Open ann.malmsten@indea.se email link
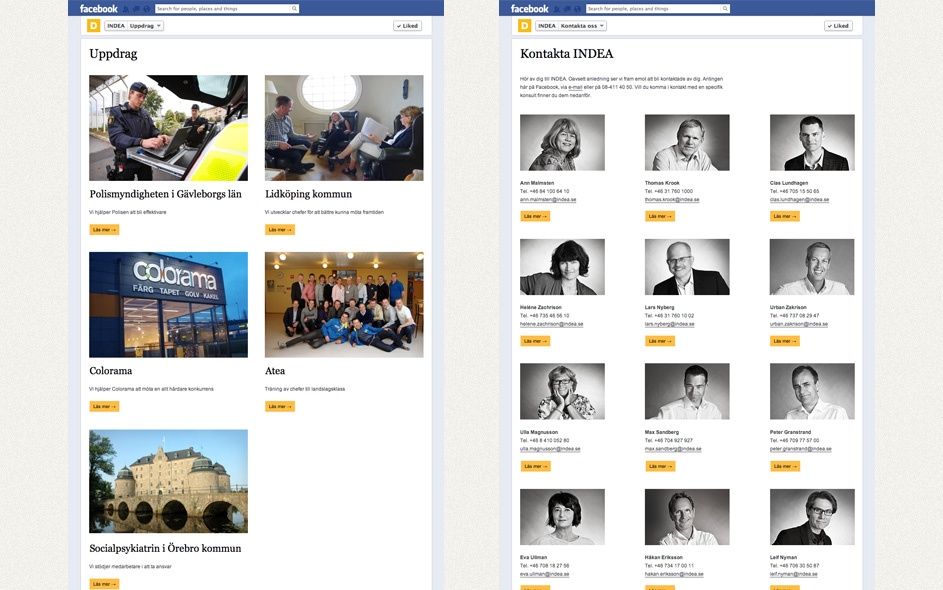This screenshot has height=590, width=943. (x=548, y=200)
